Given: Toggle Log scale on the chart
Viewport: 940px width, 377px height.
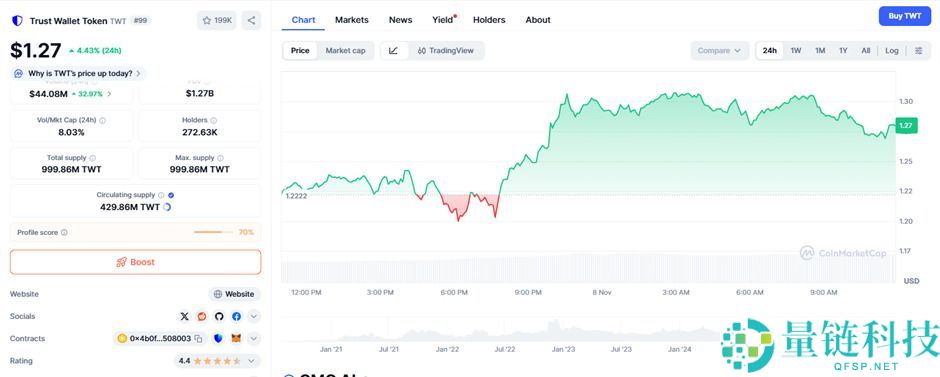Looking at the screenshot, I should pos(892,51).
